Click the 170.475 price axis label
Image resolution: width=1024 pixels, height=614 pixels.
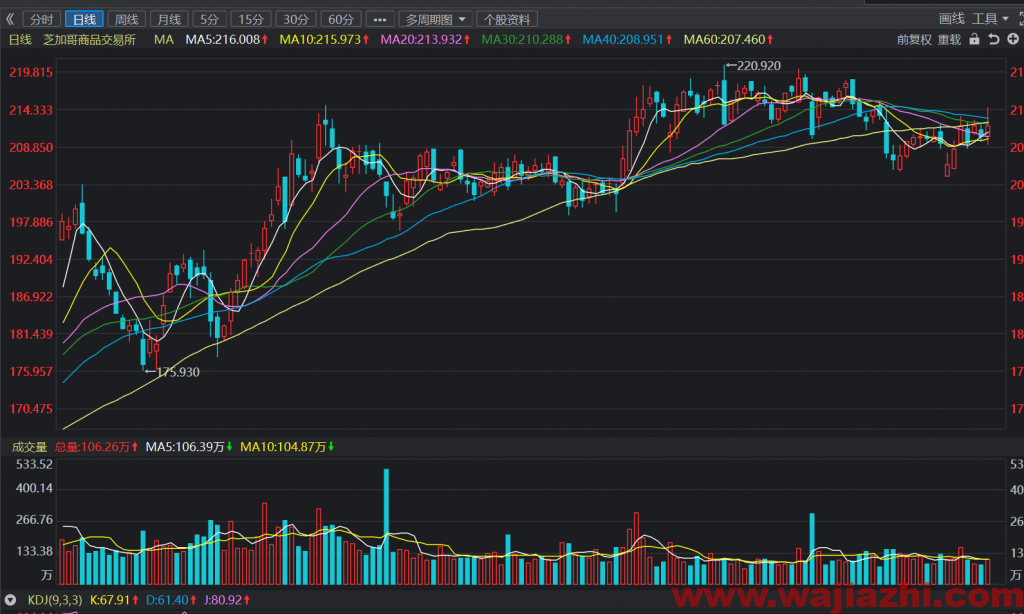[31, 408]
